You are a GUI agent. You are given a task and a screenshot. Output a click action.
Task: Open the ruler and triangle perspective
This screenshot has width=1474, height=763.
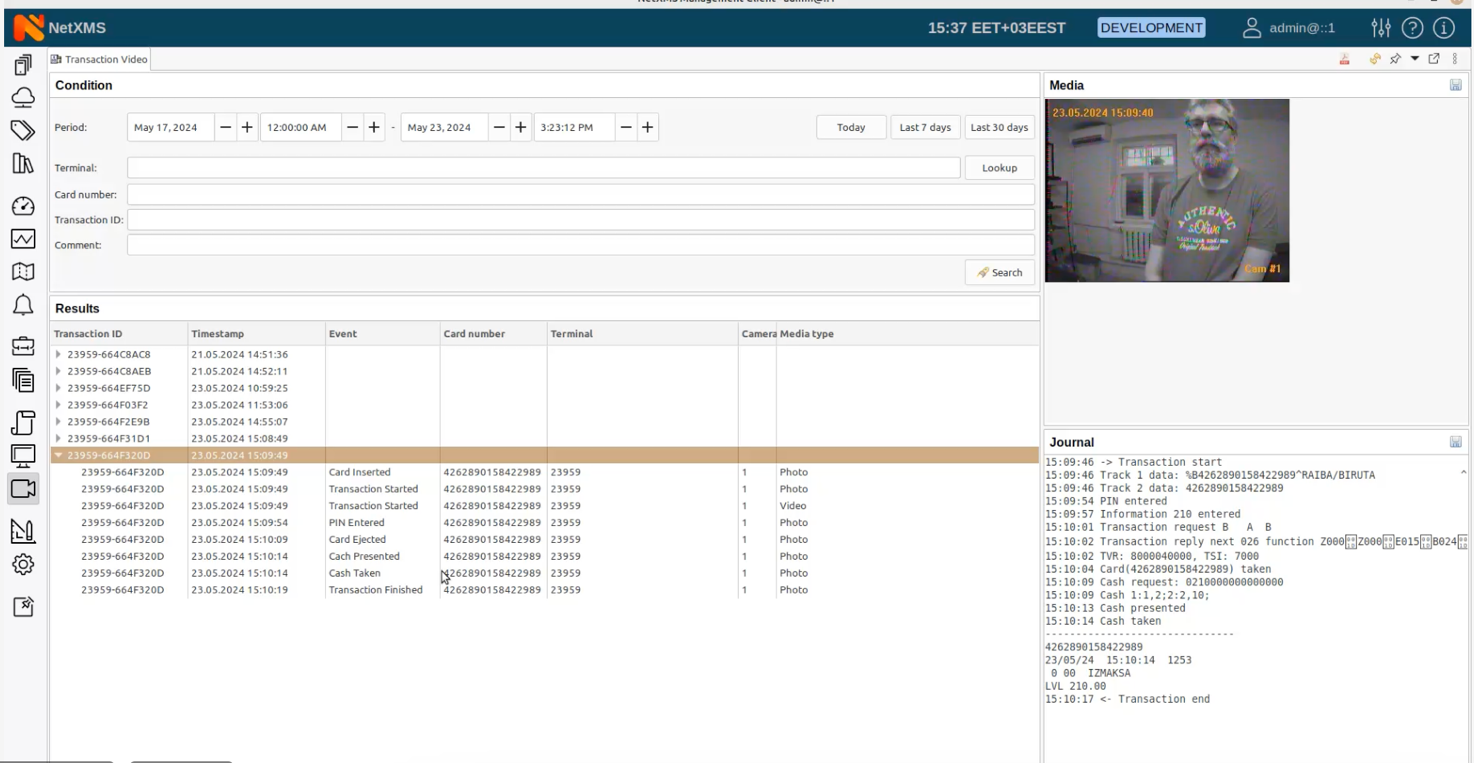(x=23, y=531)
